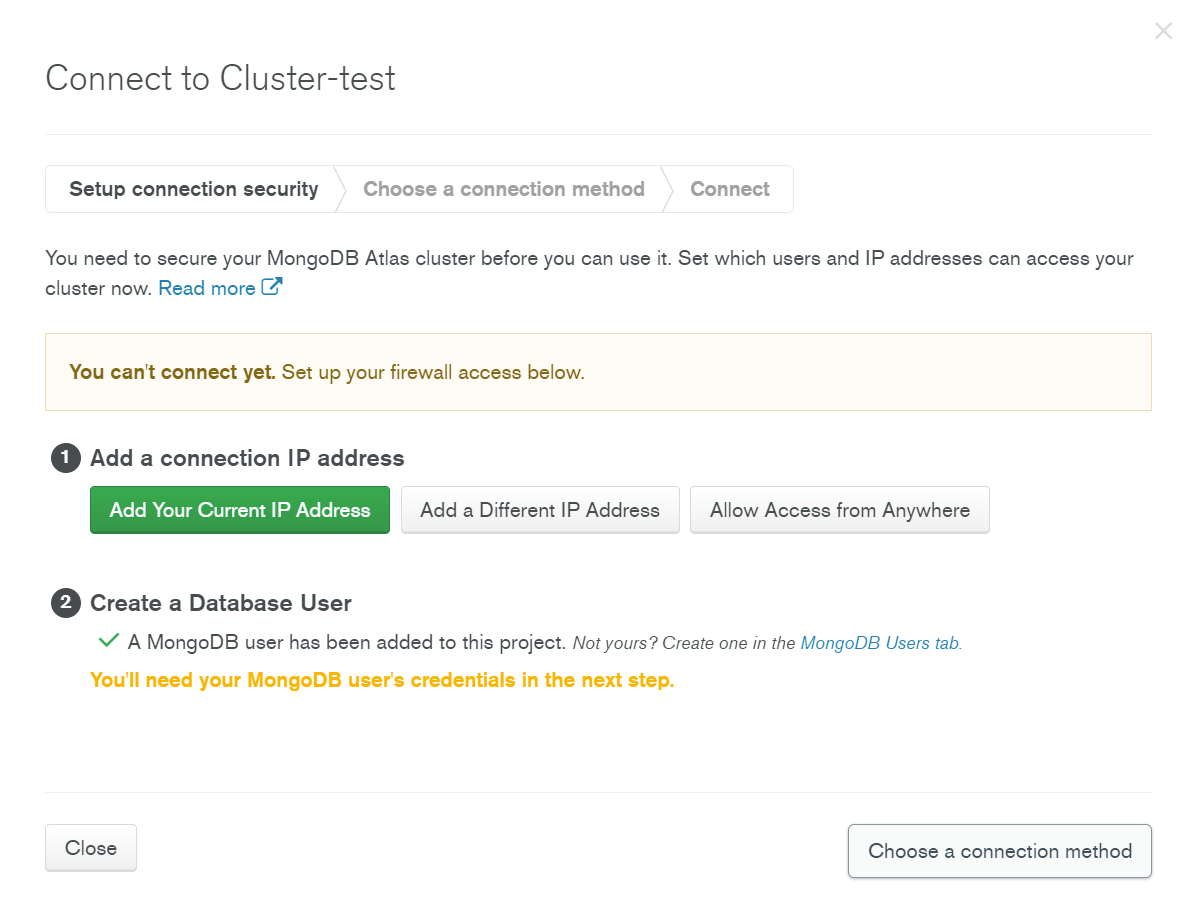Click the firewall access warning banner
The height and width of the screenshot is (901, 1198).
(599, 371)
